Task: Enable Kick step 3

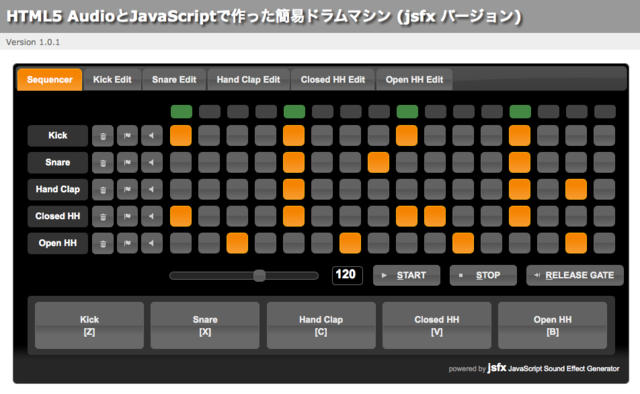Action: [237, 136]
